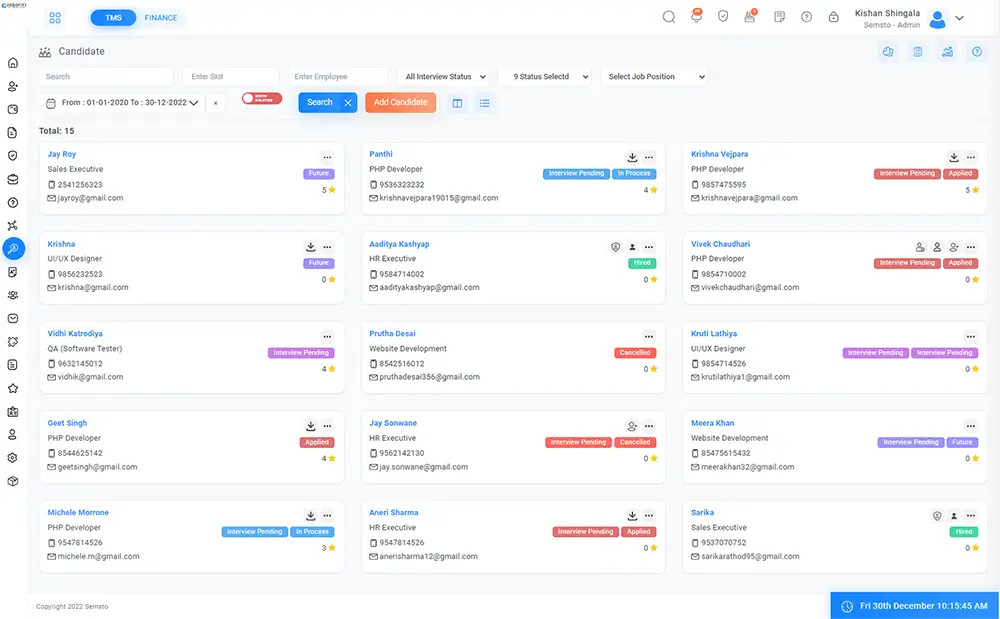Viewport: 1000px width, 619px height.
Task: Expand the user profile chevron
Action: coord(959,18)
